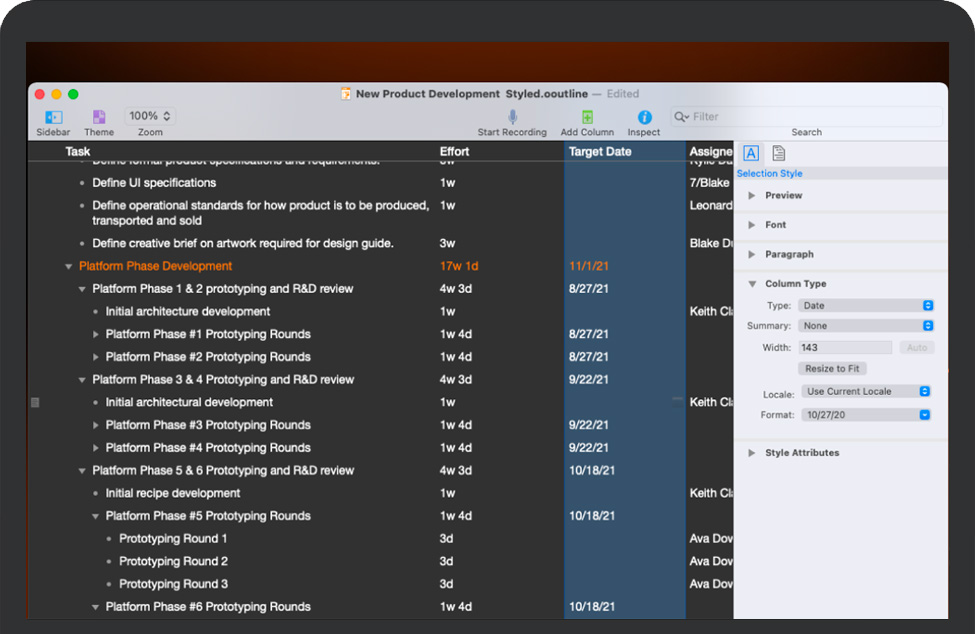Open the Zoom percentage stepper

click(x=150, y=116)
